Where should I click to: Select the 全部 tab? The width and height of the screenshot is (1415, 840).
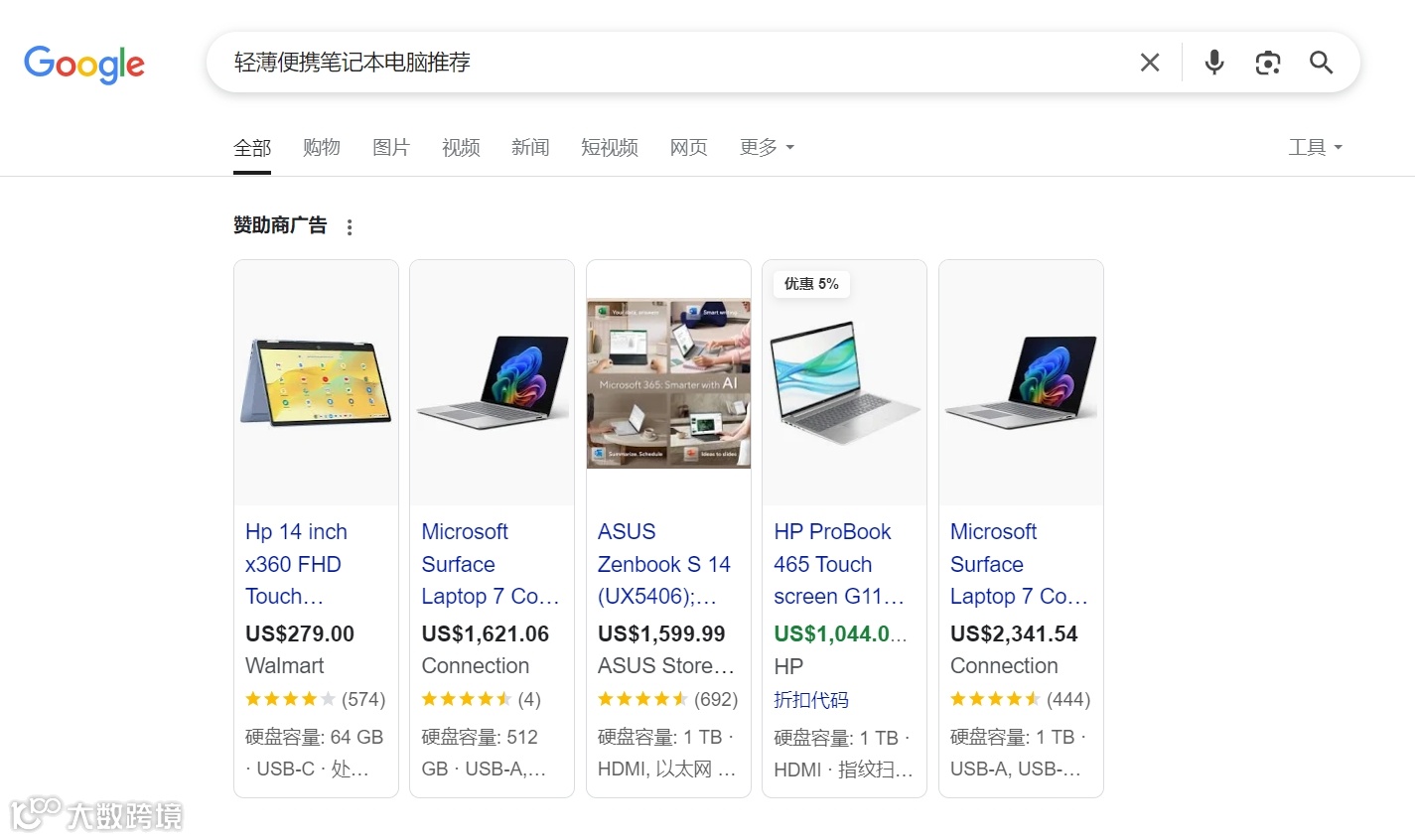(x=252, y=148)
